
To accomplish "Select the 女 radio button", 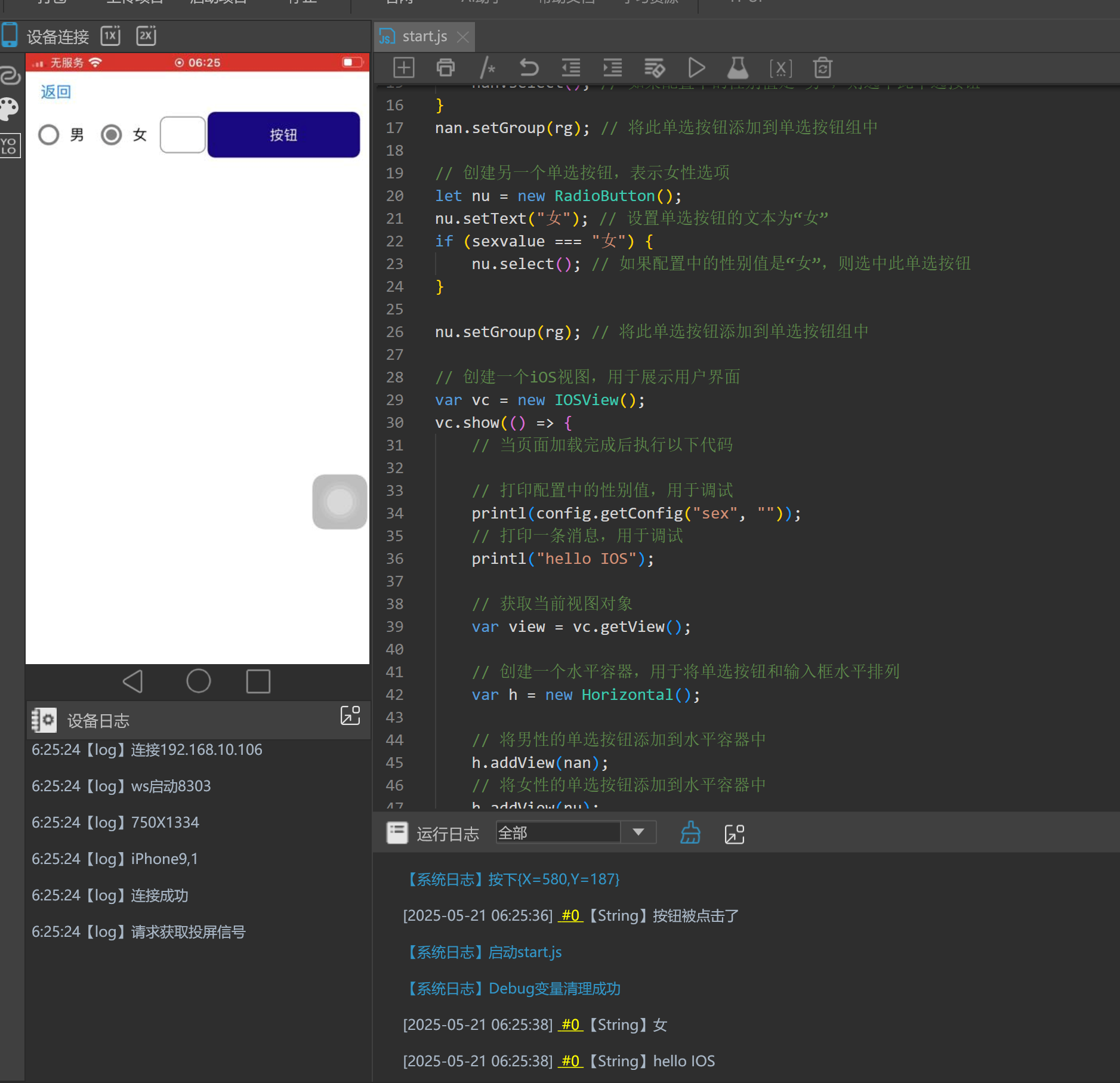I will click(111, 135).
